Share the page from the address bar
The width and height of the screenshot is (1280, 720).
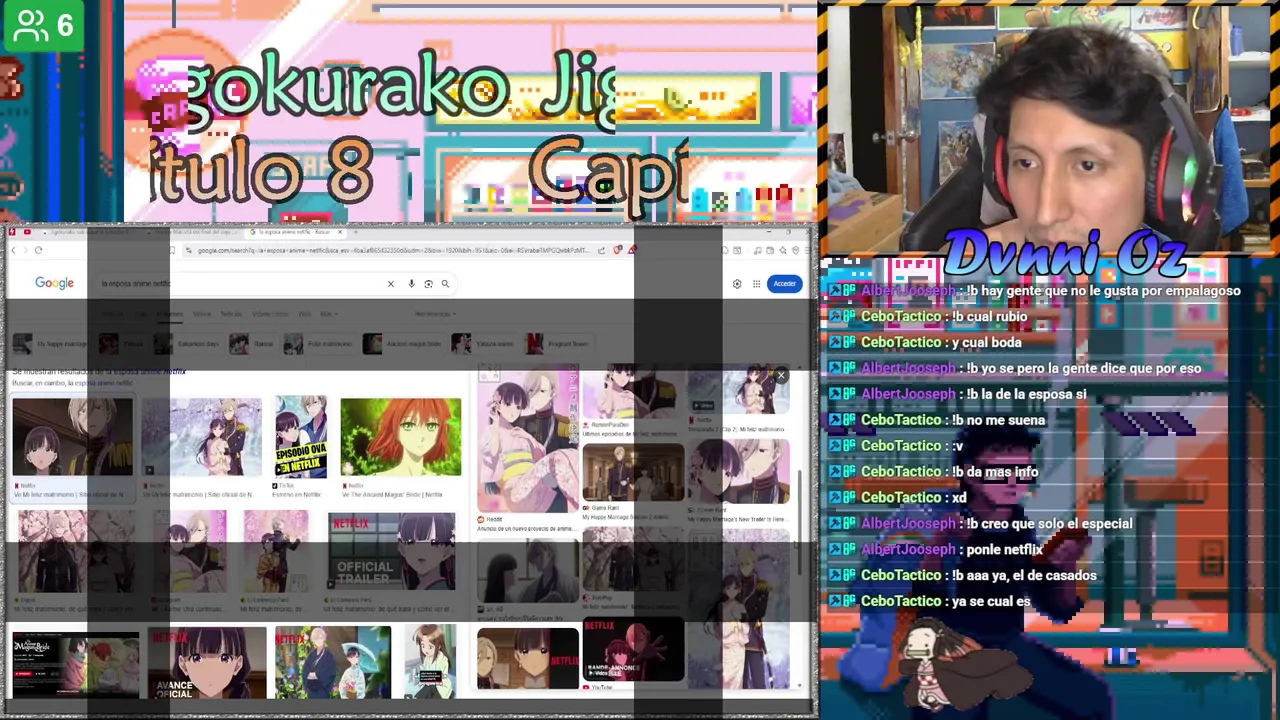(601, 250)
